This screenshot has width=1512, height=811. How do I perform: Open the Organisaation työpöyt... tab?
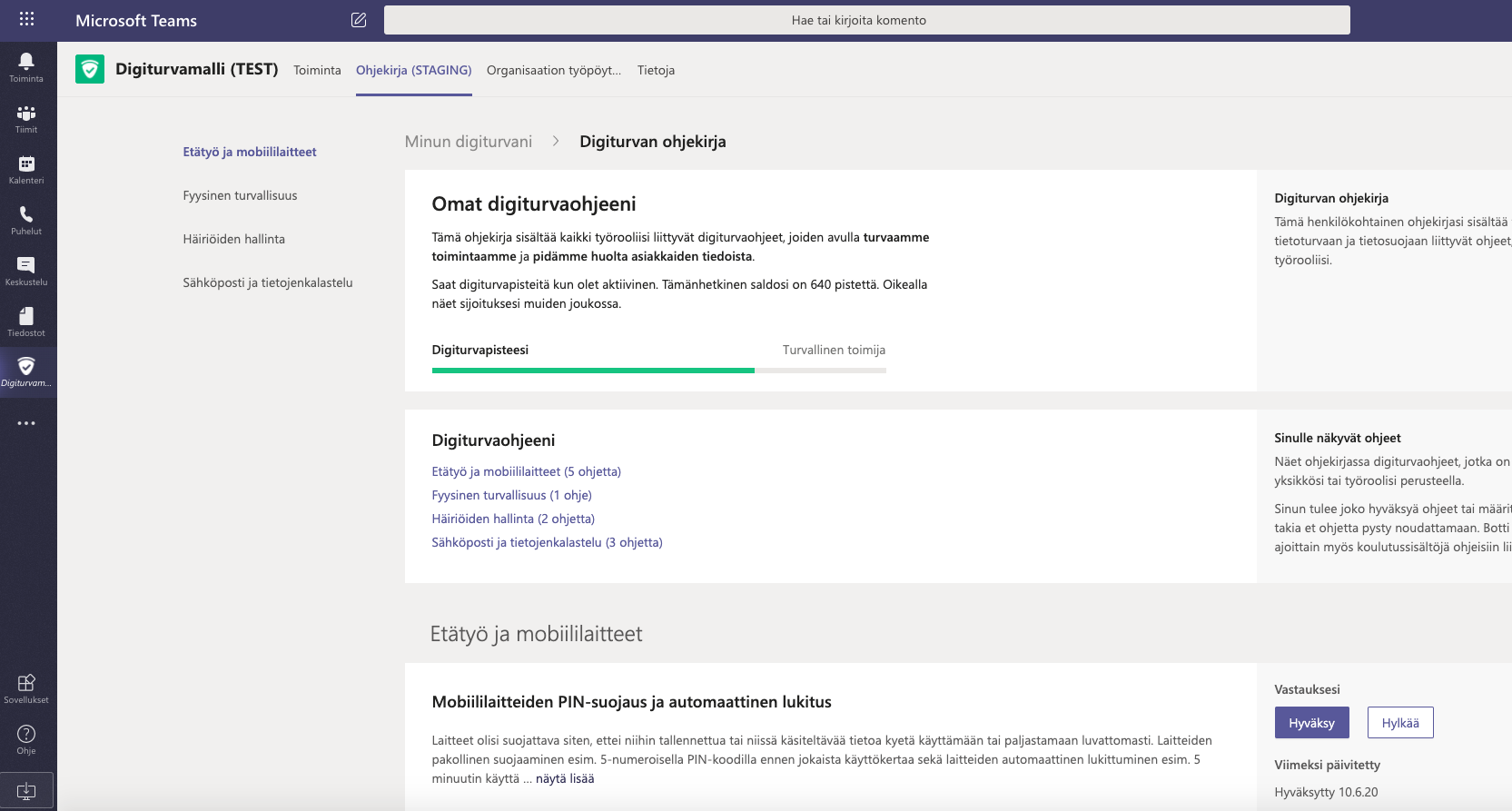554,70
